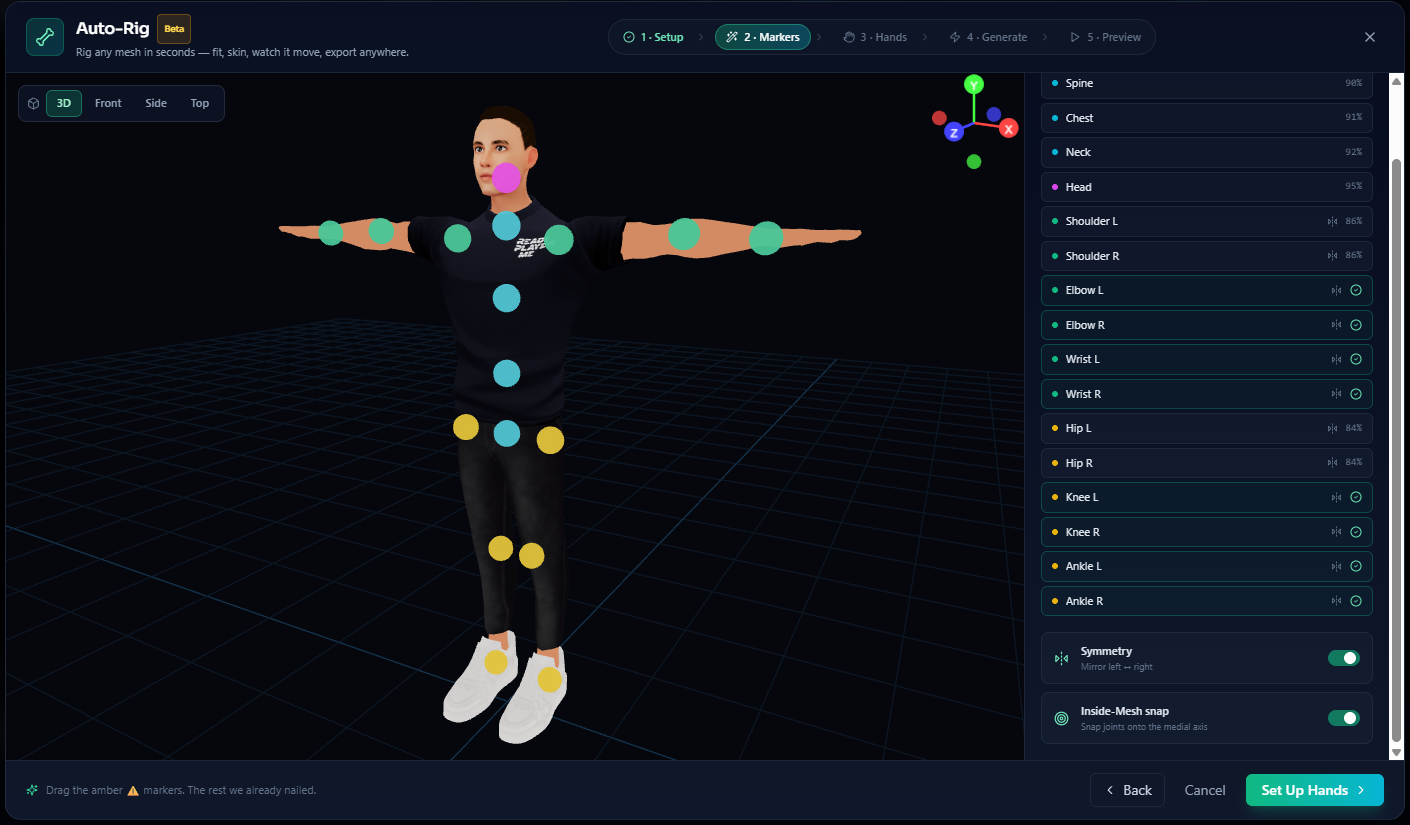The image size is (1410, 825).
Task: Click the Back button
Action: [x=1128, y=790]
